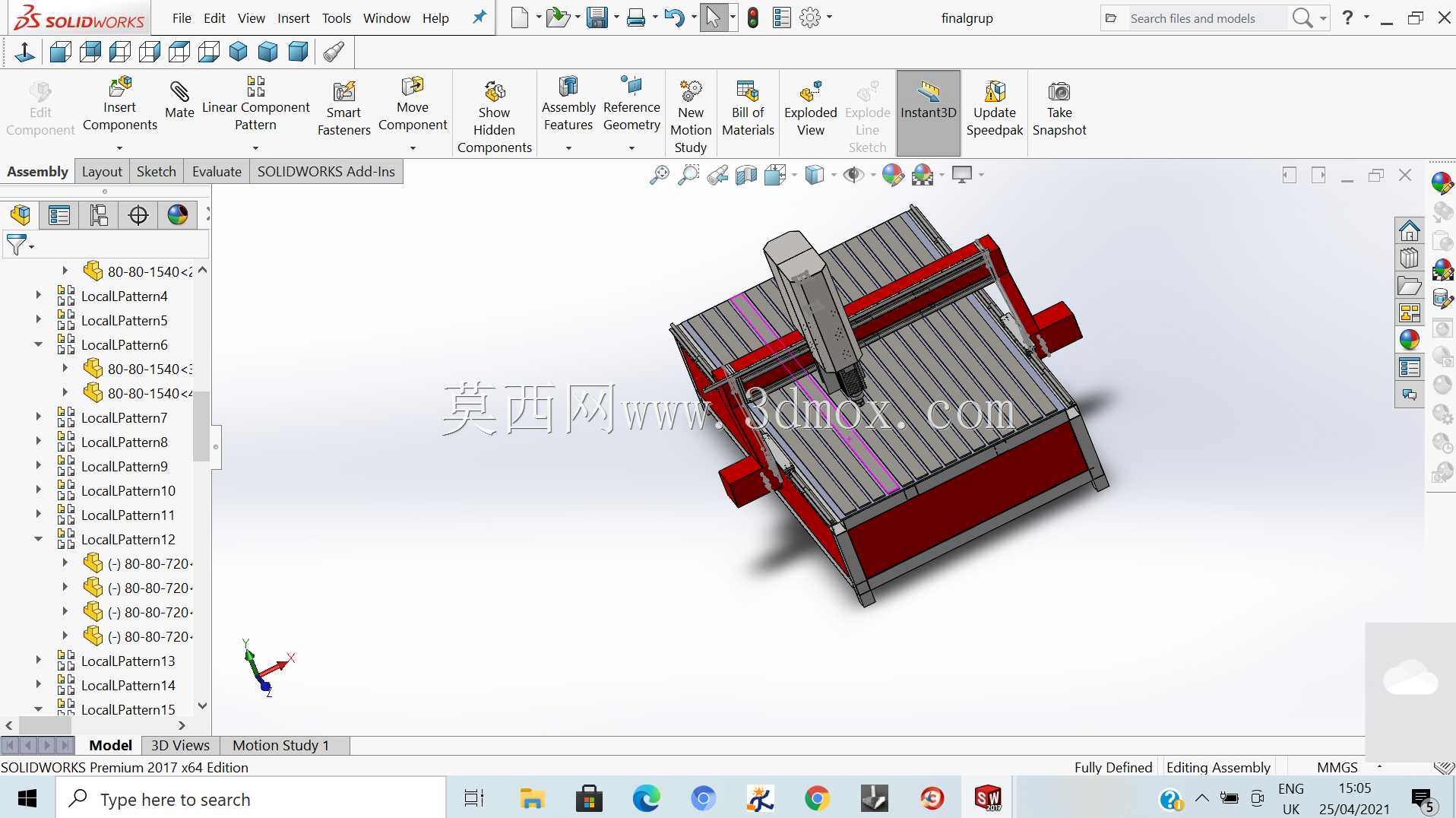Click the Save icon
This screenshot has width=1456, height=818.
pos(597,18)
